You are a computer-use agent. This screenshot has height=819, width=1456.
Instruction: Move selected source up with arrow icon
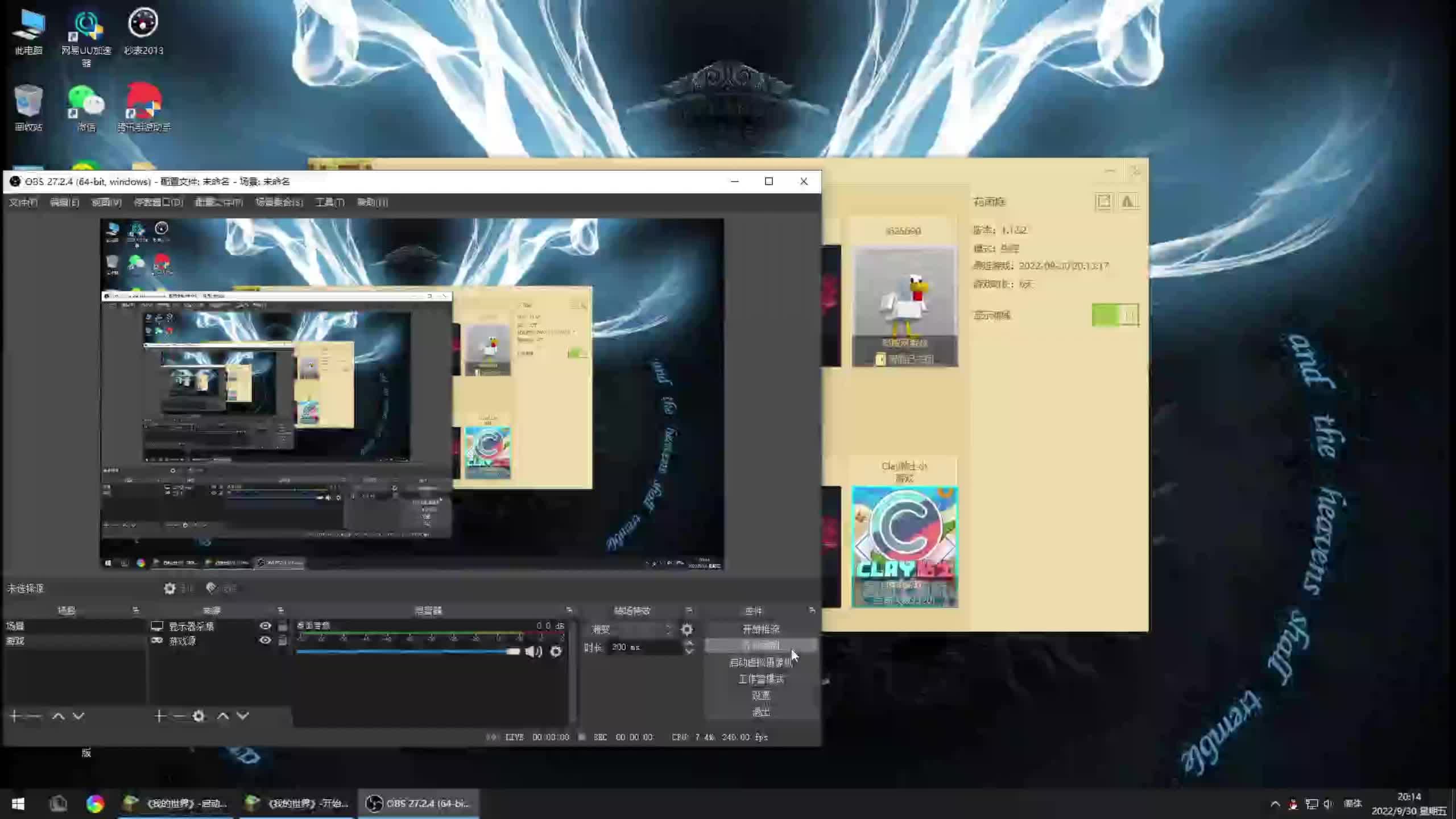click(x=223, y=716)
